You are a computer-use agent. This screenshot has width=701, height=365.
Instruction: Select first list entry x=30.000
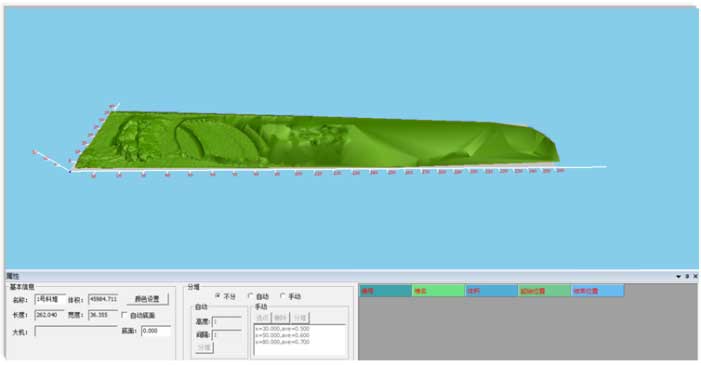[x=282, y=329]
